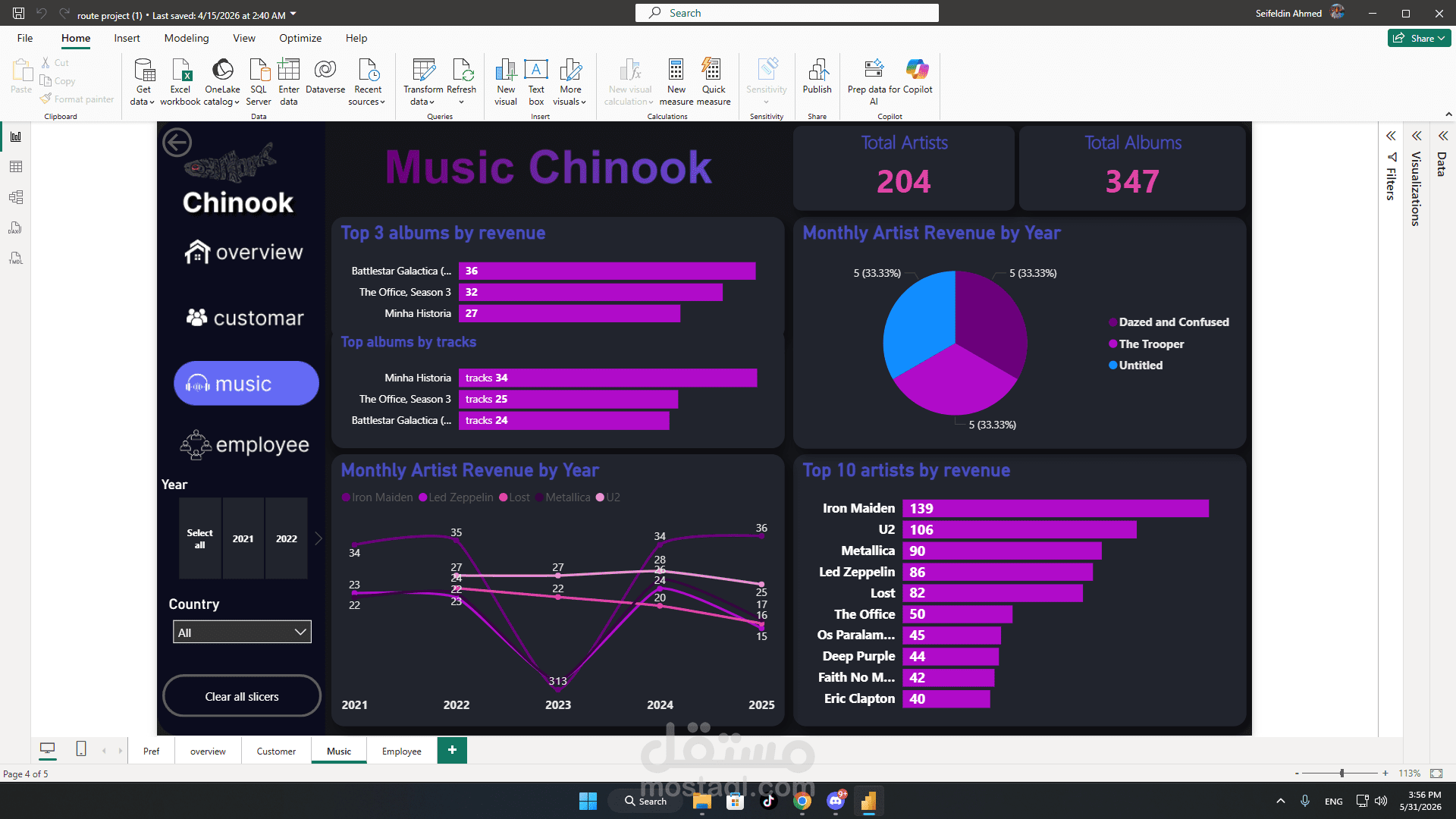Open the Get data menu

click(x=143, y=82)
